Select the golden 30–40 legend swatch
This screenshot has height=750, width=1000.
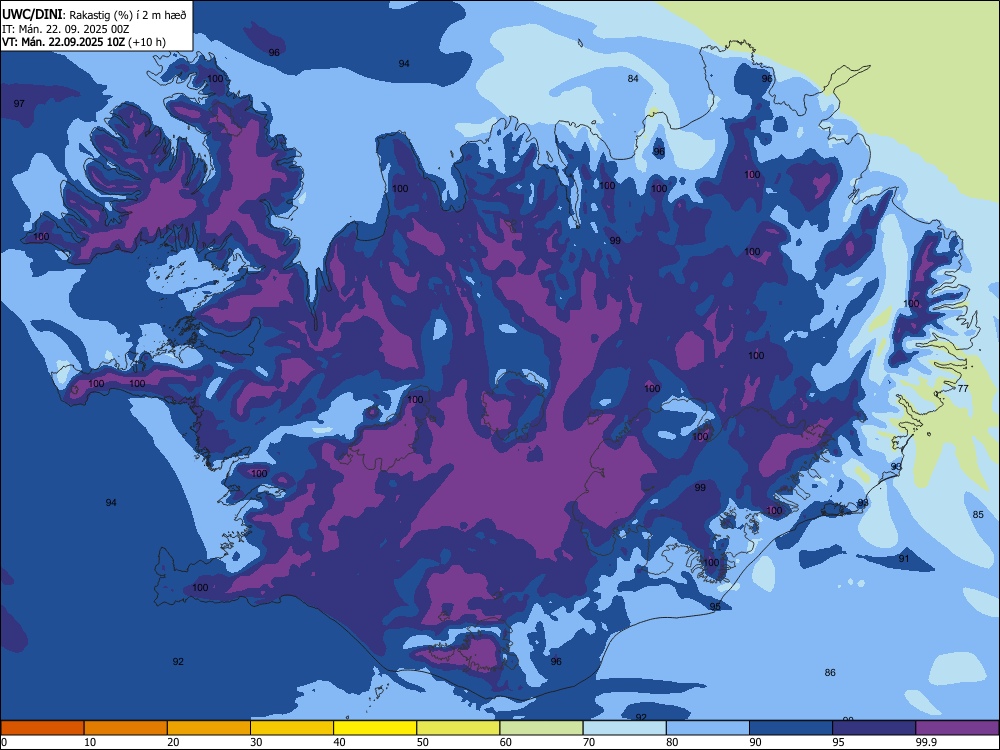click(292, 728)
